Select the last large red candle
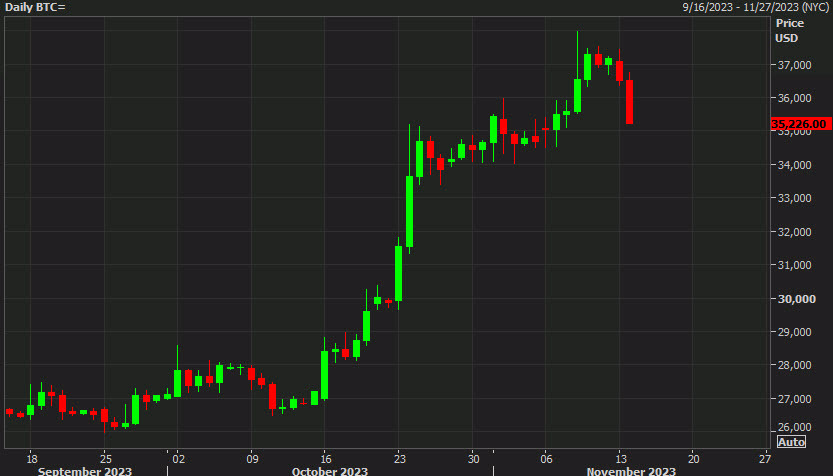This screenshot has width=833, height=476. point(630,102)
